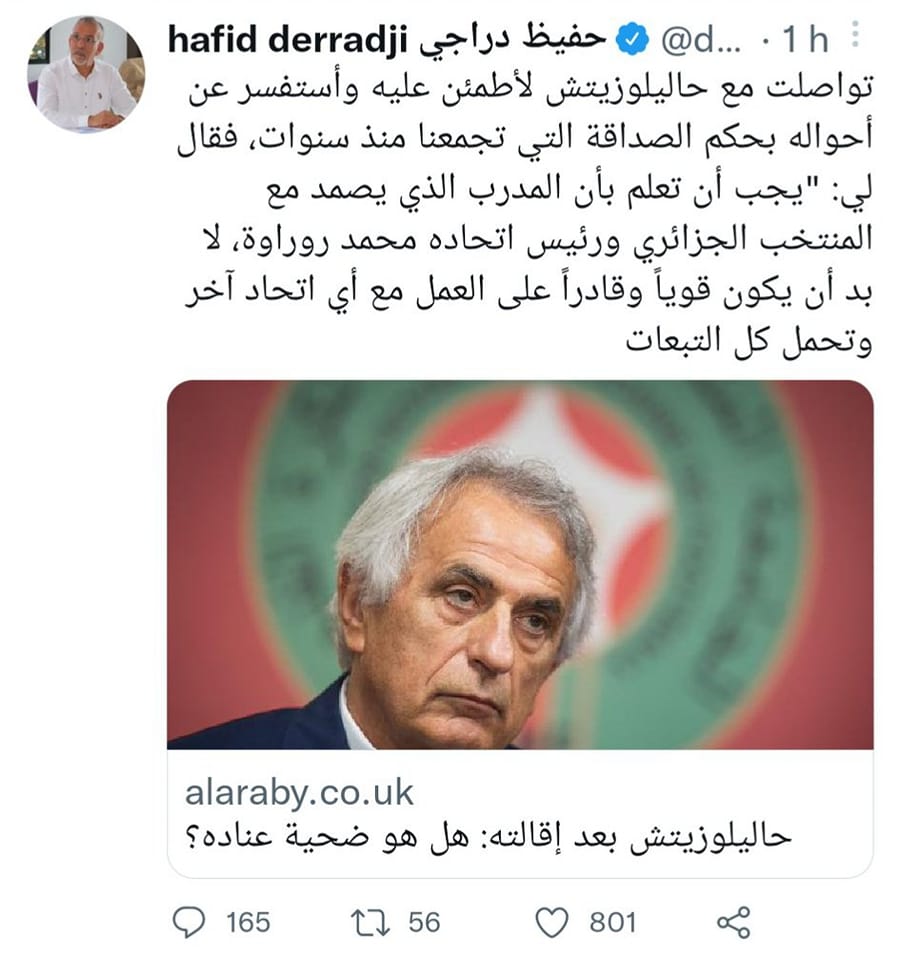Screen dimensions: 900x960
Task: Like the tweet with the heart icon
Action: pyautogui.click(x=552, y=922)
